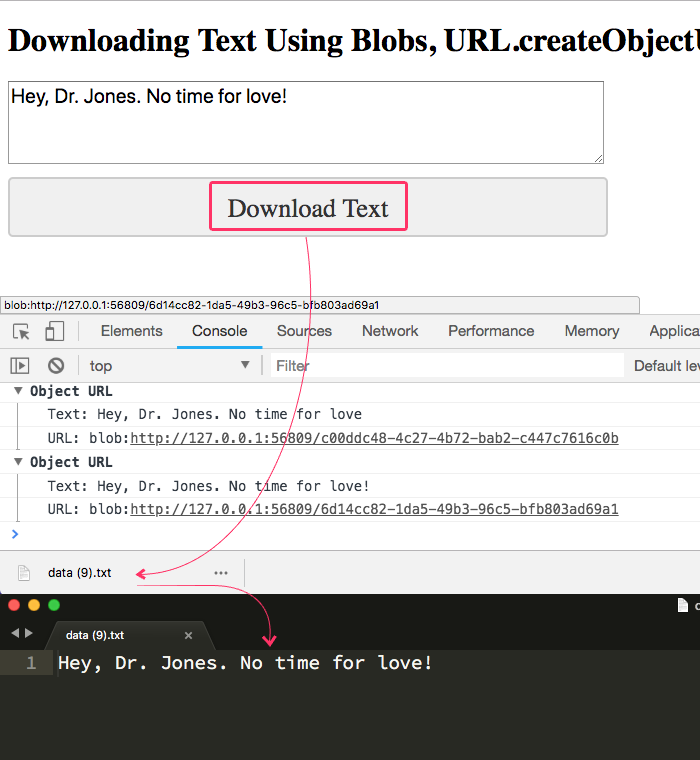Open the Network tab in DevTools
This screenshot has width=700, height=760.
[390, 331]
